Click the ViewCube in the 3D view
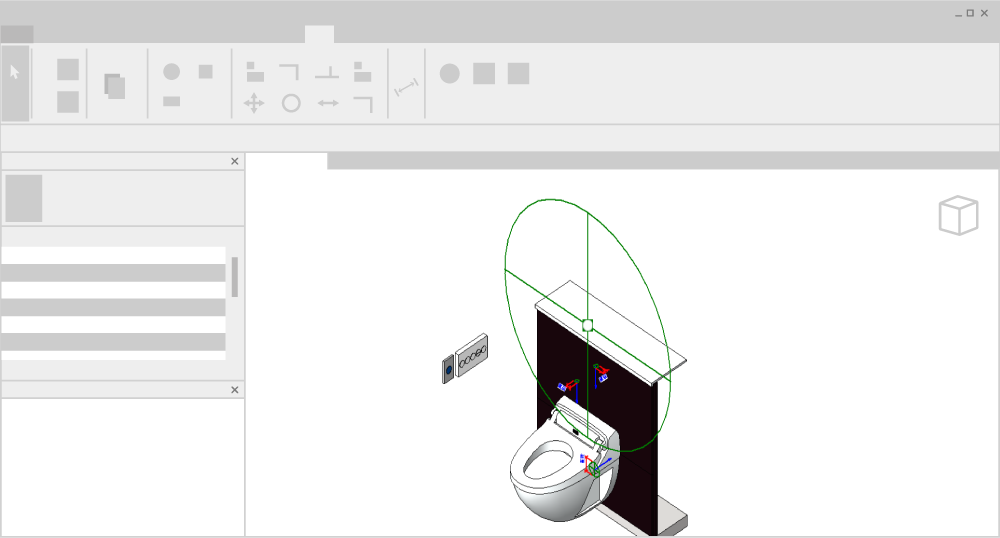The width and height of the screenshot is (1000, 538). click(x=958, y=216)
